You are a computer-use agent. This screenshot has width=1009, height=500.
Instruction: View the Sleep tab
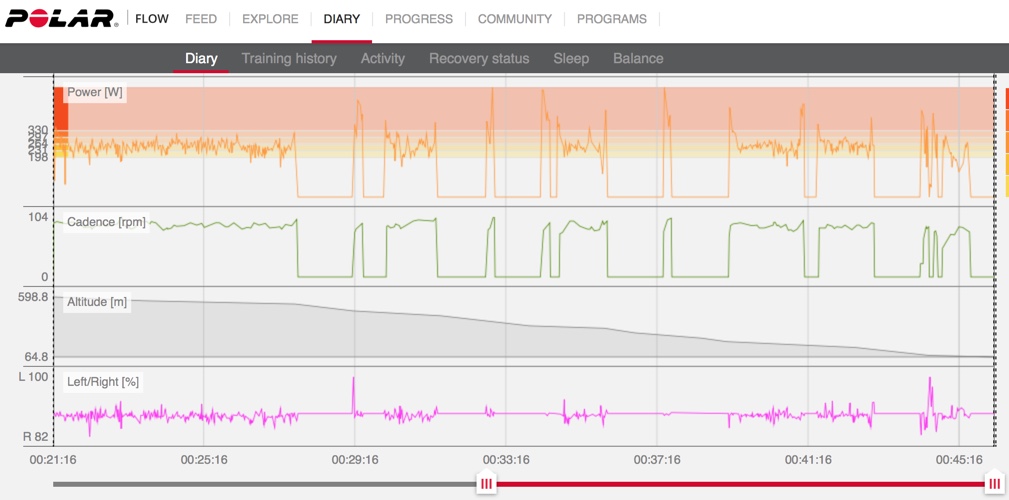click(x=571, y=58)
